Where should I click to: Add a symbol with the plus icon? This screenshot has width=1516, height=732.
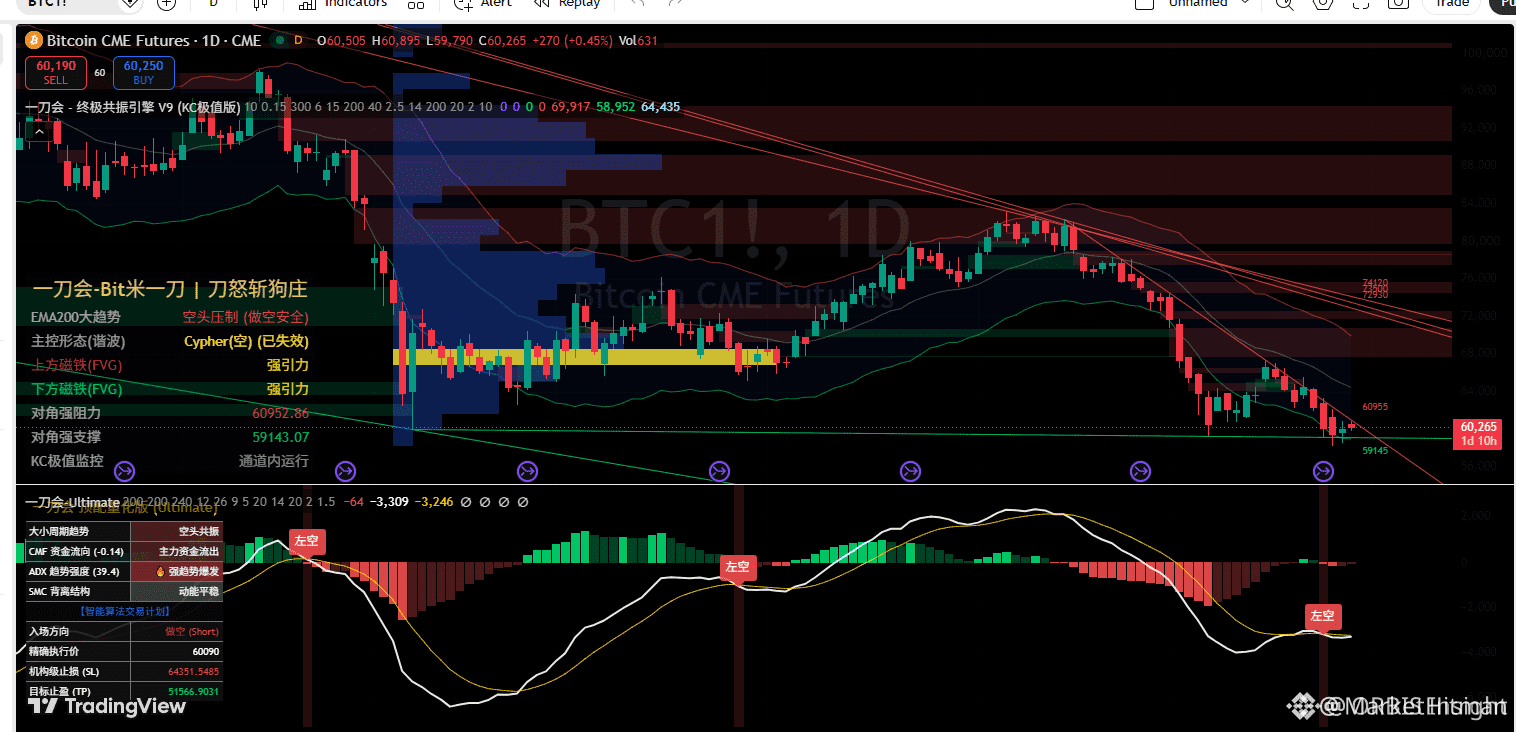click(x=167, y=3)
